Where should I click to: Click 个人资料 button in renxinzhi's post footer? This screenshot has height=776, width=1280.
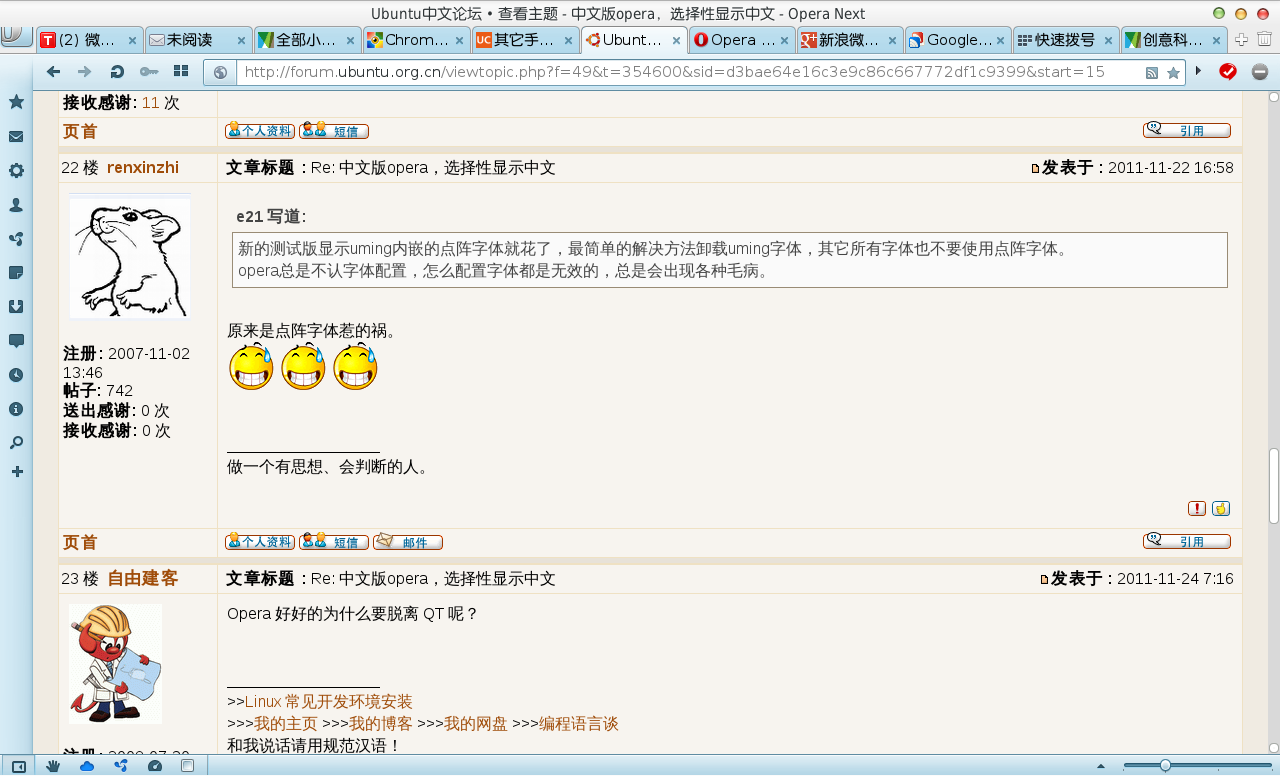260,542
